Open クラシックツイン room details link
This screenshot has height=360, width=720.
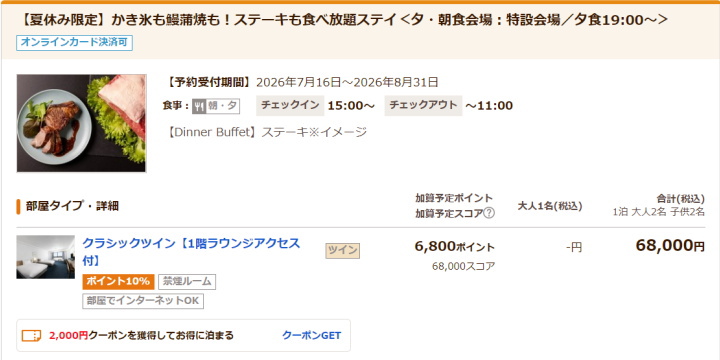[x=191, y=252]
